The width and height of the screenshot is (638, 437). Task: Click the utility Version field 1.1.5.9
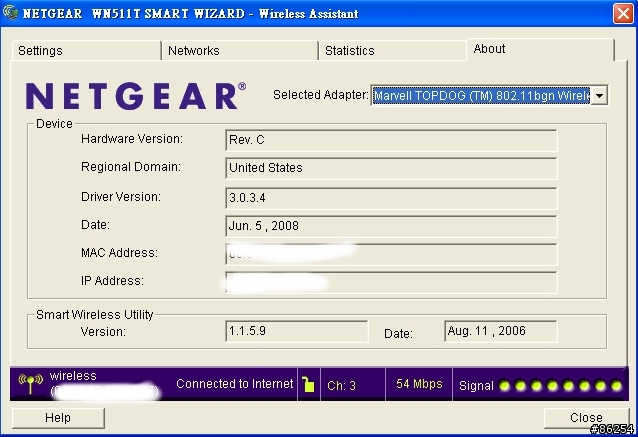tap(297, 331)
